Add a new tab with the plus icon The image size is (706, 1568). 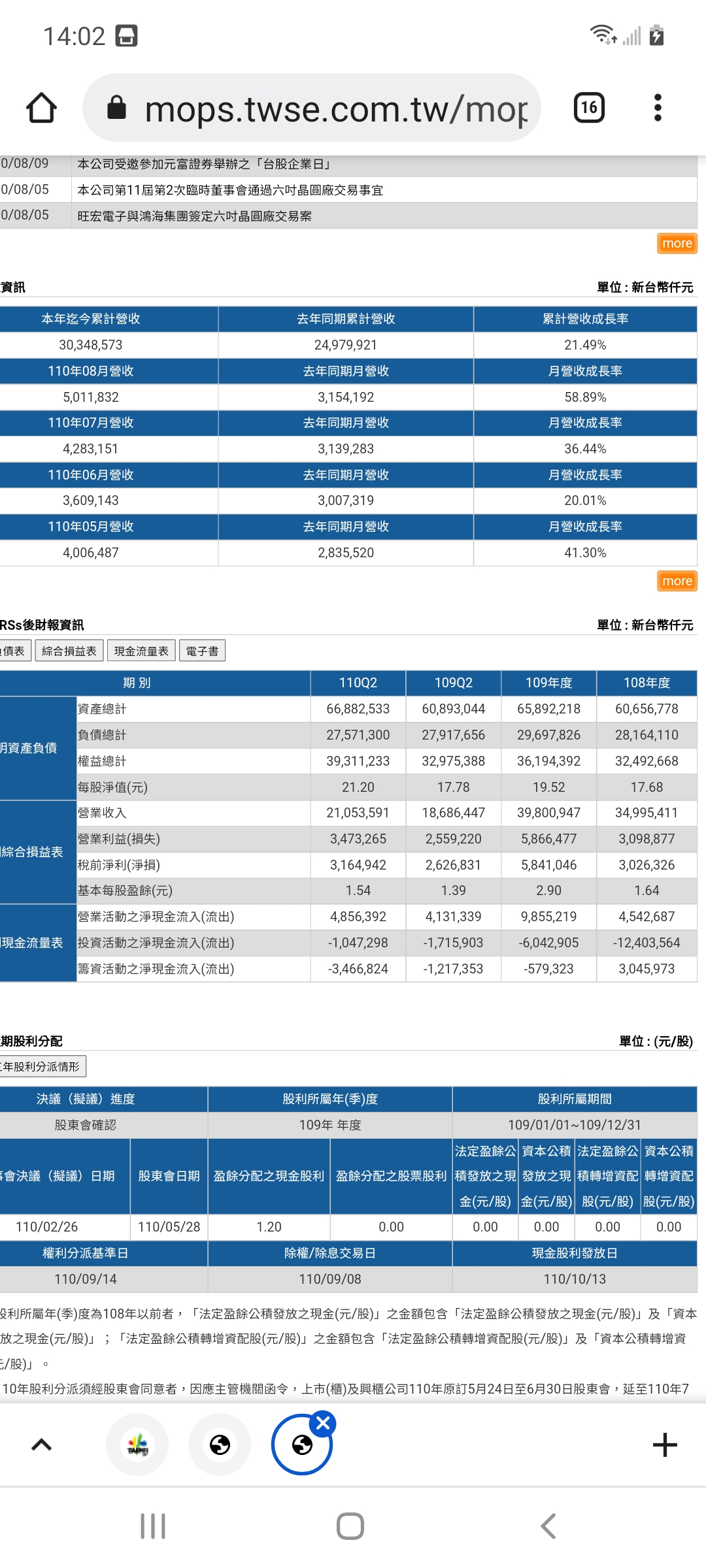click(x=665, y=1445)
